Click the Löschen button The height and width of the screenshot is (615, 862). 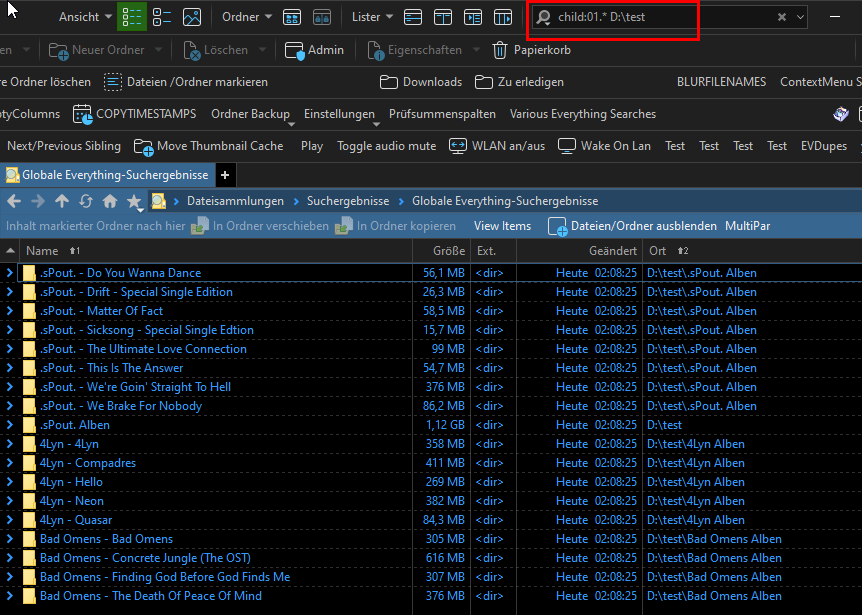[216, 50]
